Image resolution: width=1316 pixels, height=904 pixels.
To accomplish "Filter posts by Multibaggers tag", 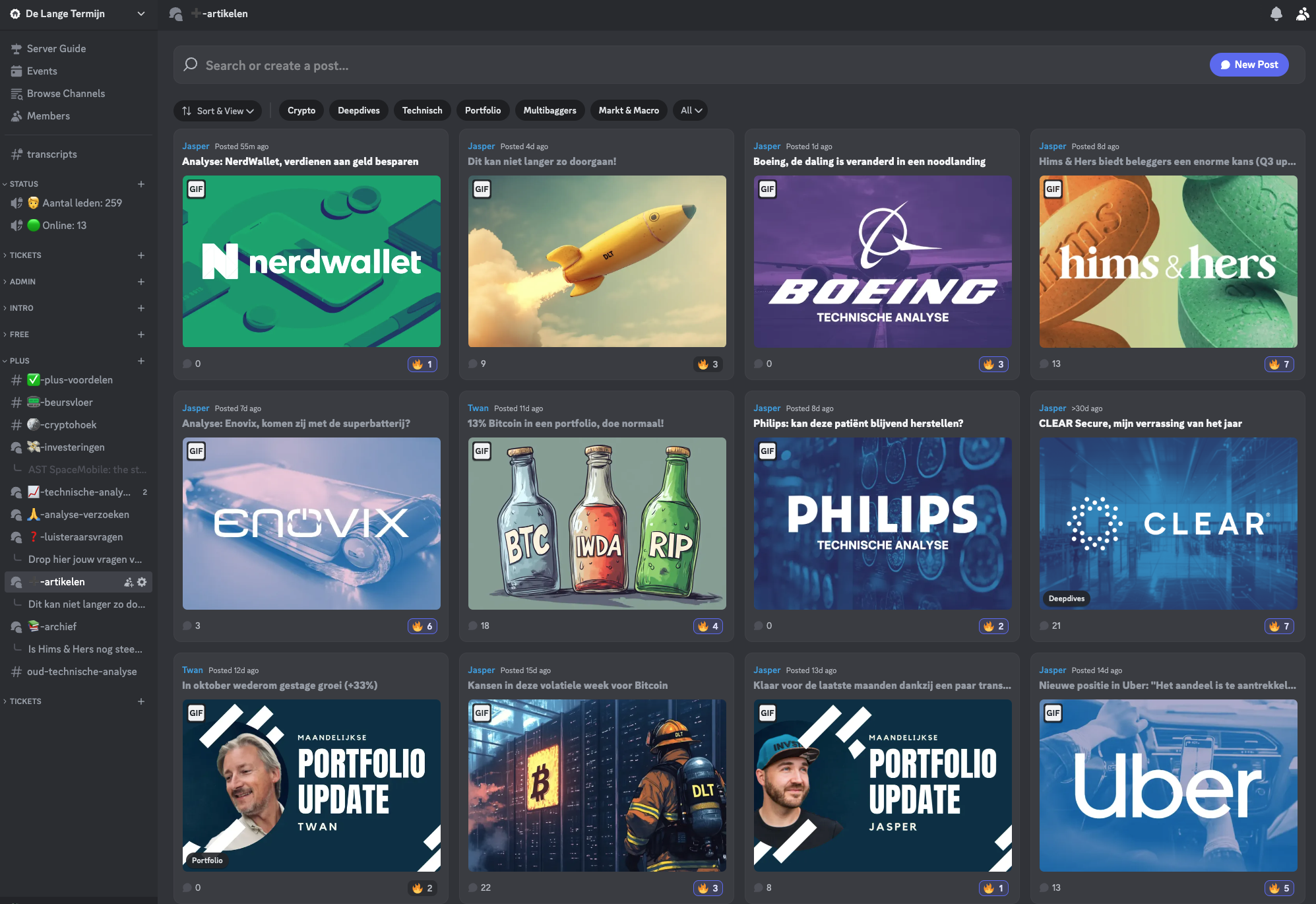I will point(549,111).
